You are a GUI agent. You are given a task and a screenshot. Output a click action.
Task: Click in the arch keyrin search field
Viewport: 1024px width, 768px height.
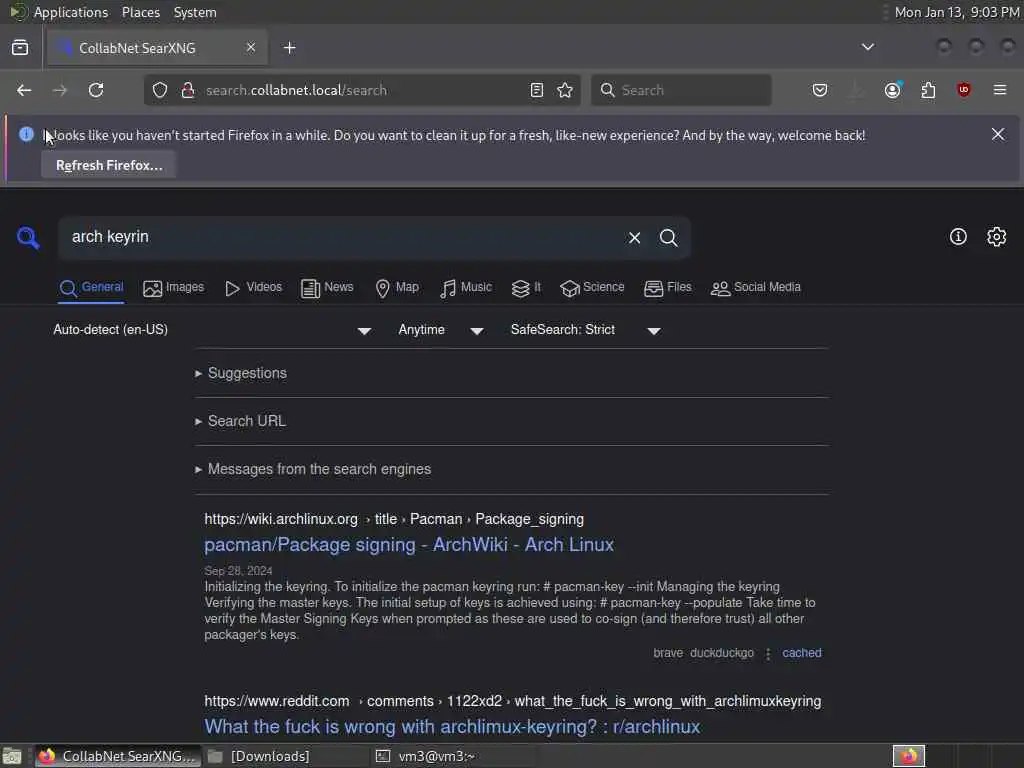pyautogui.click(x=340, y=237)
